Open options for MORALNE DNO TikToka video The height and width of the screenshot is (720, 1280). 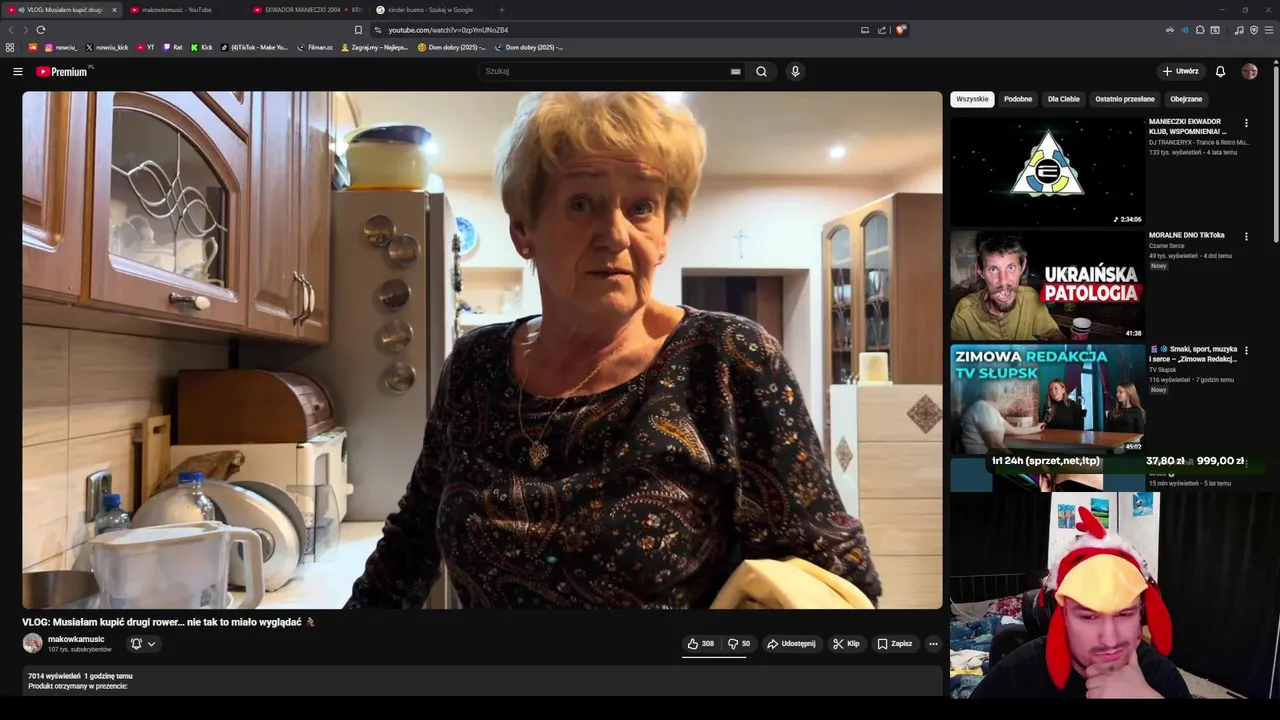(x=1246, y=237)
